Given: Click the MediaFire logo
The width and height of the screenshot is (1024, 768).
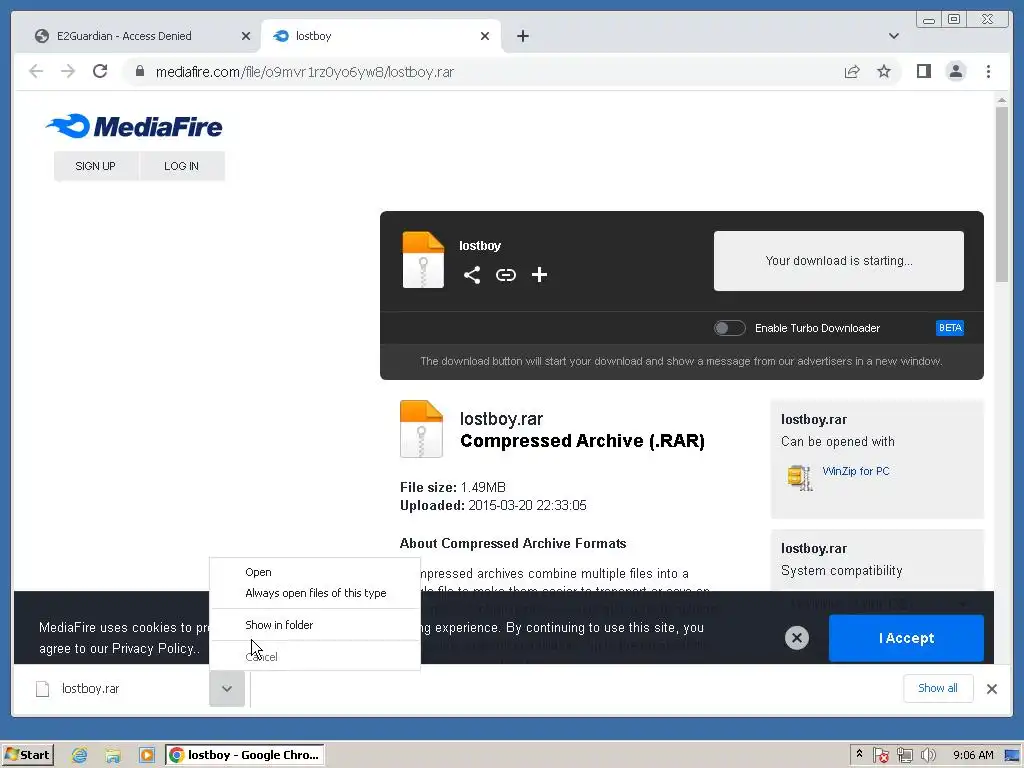Looking at the screenshot, I should [134, 126].
